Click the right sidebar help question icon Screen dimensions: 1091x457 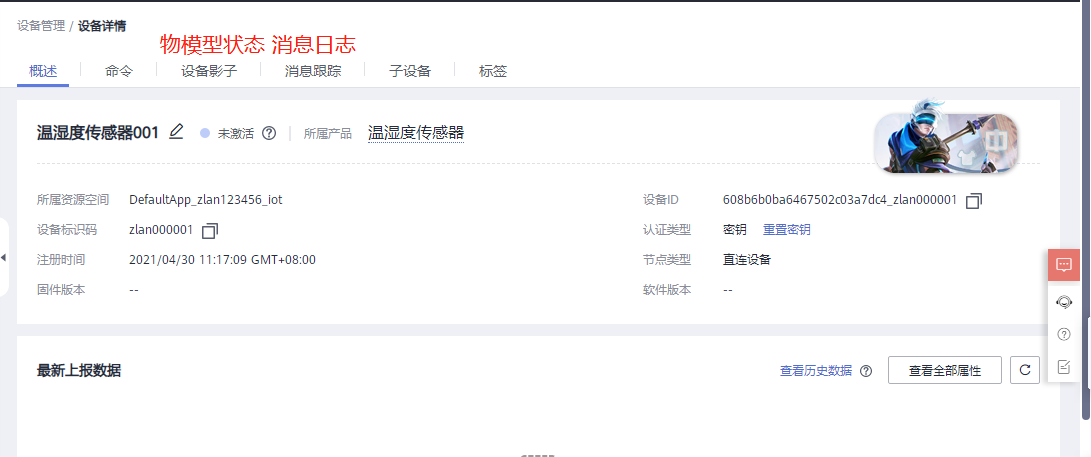(x=1064, y=334)
